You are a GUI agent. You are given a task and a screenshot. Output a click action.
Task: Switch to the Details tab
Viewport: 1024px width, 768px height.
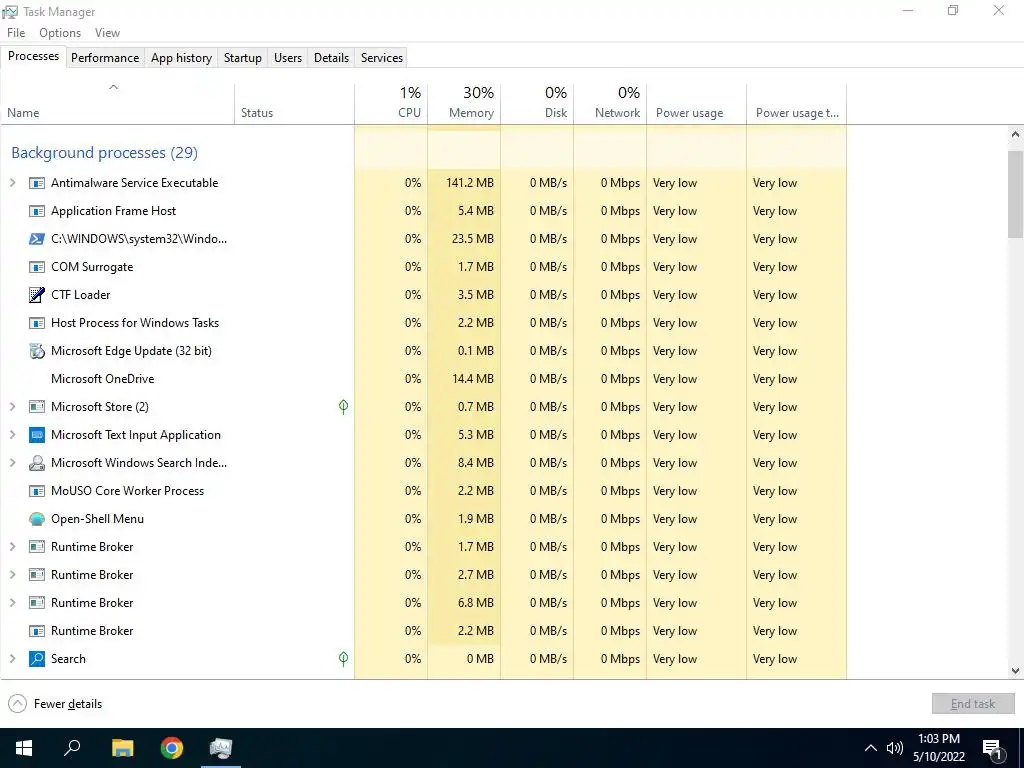331,57
